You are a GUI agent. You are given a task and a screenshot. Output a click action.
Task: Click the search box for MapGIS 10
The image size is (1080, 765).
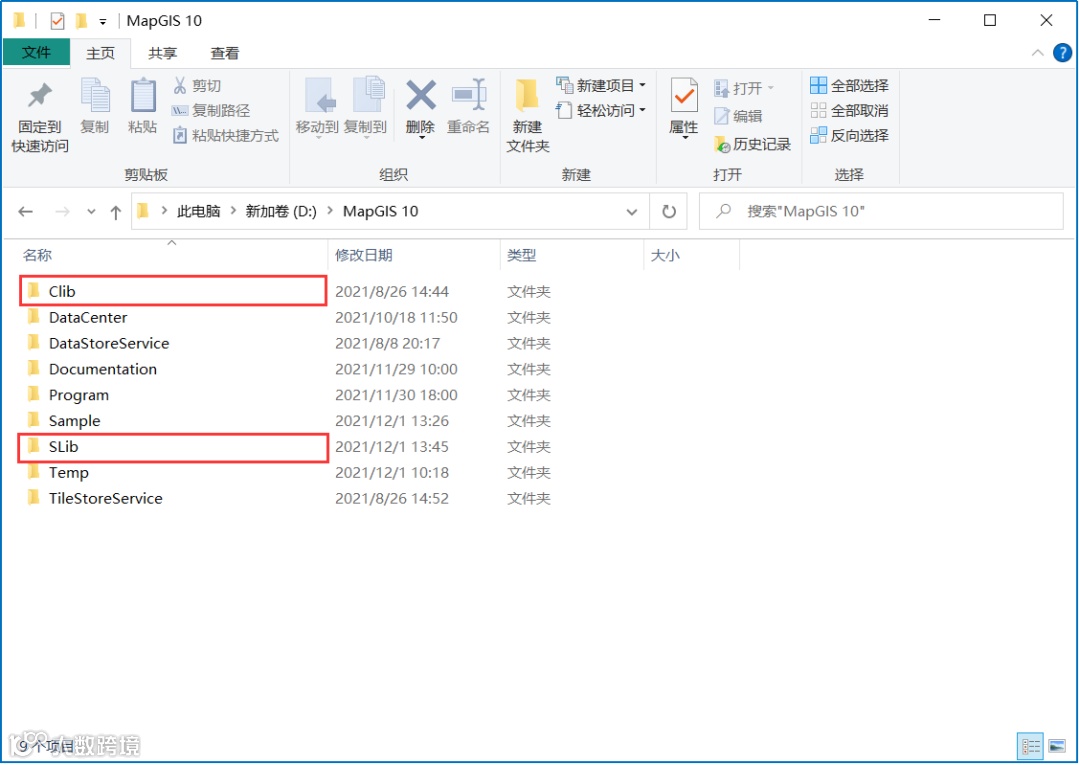pos(881,211)
